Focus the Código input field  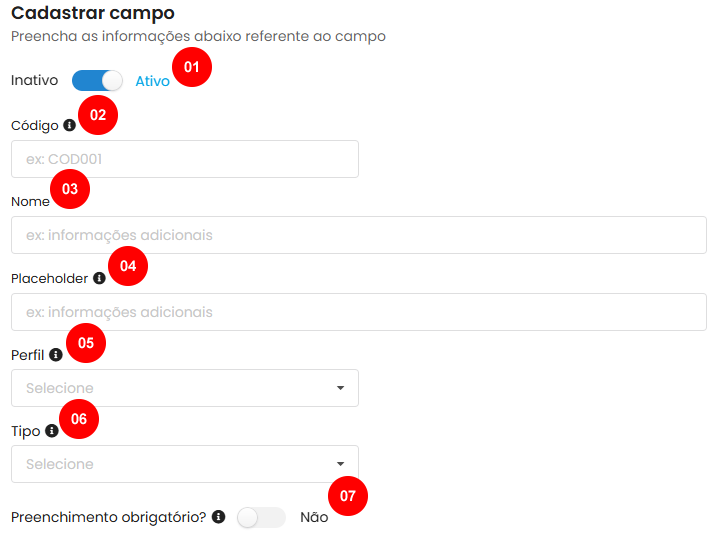coord(185,159)
